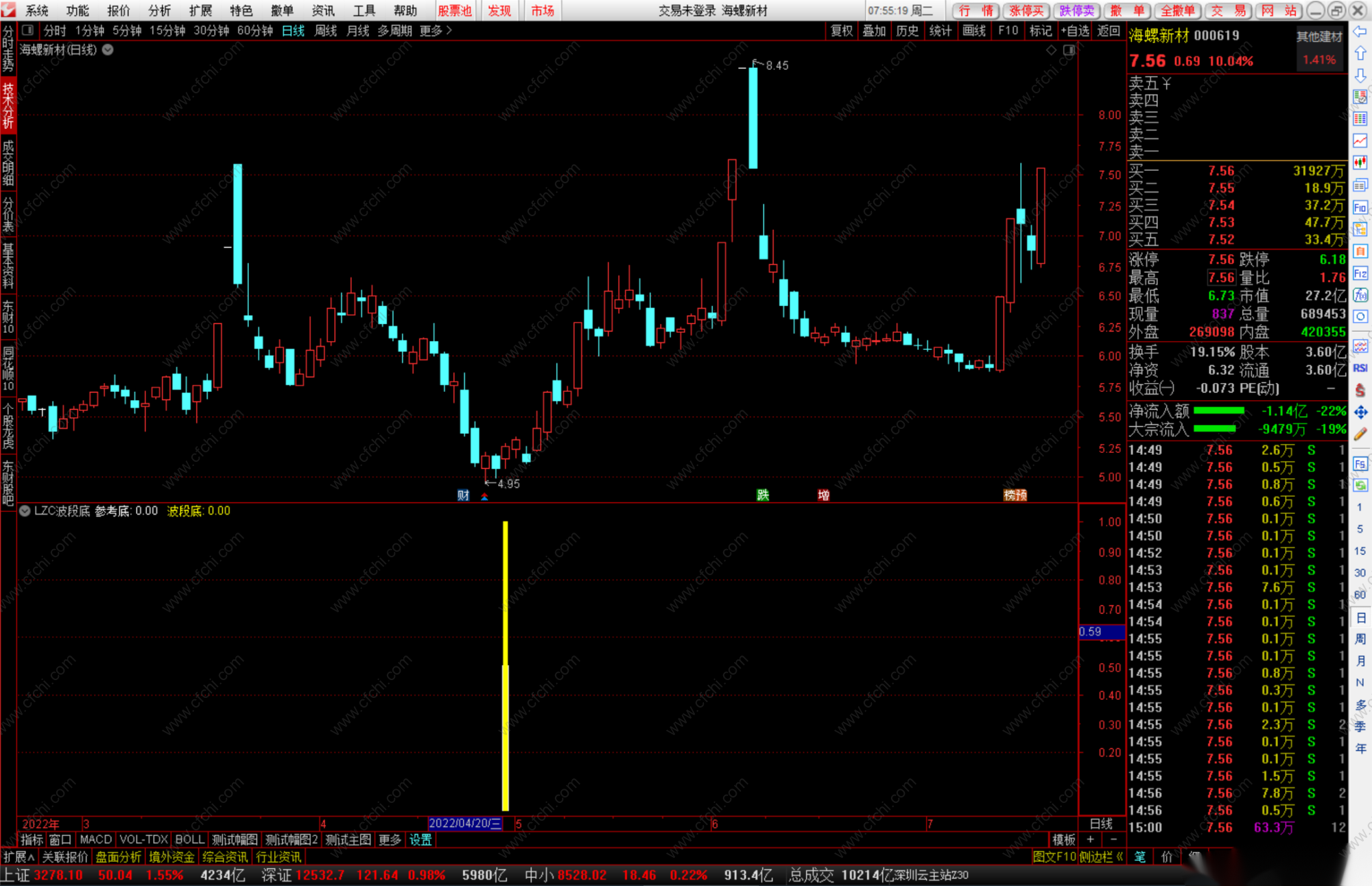The width and height of the screenshot is (1372, 886).
Task: Click the 全撤单 cancel all orders button
Action: click(x=1177, y=10)
